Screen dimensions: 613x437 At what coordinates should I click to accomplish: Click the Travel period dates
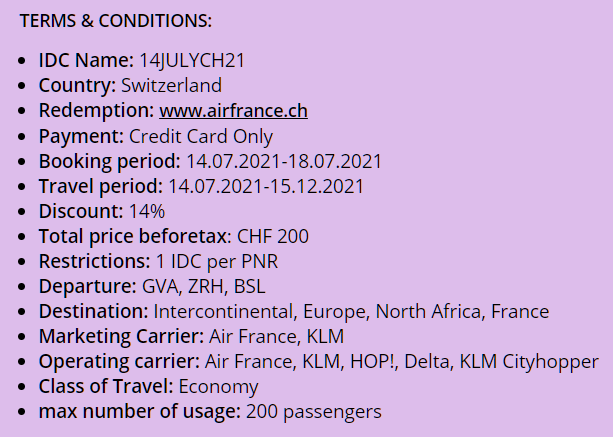coord(266,186)
